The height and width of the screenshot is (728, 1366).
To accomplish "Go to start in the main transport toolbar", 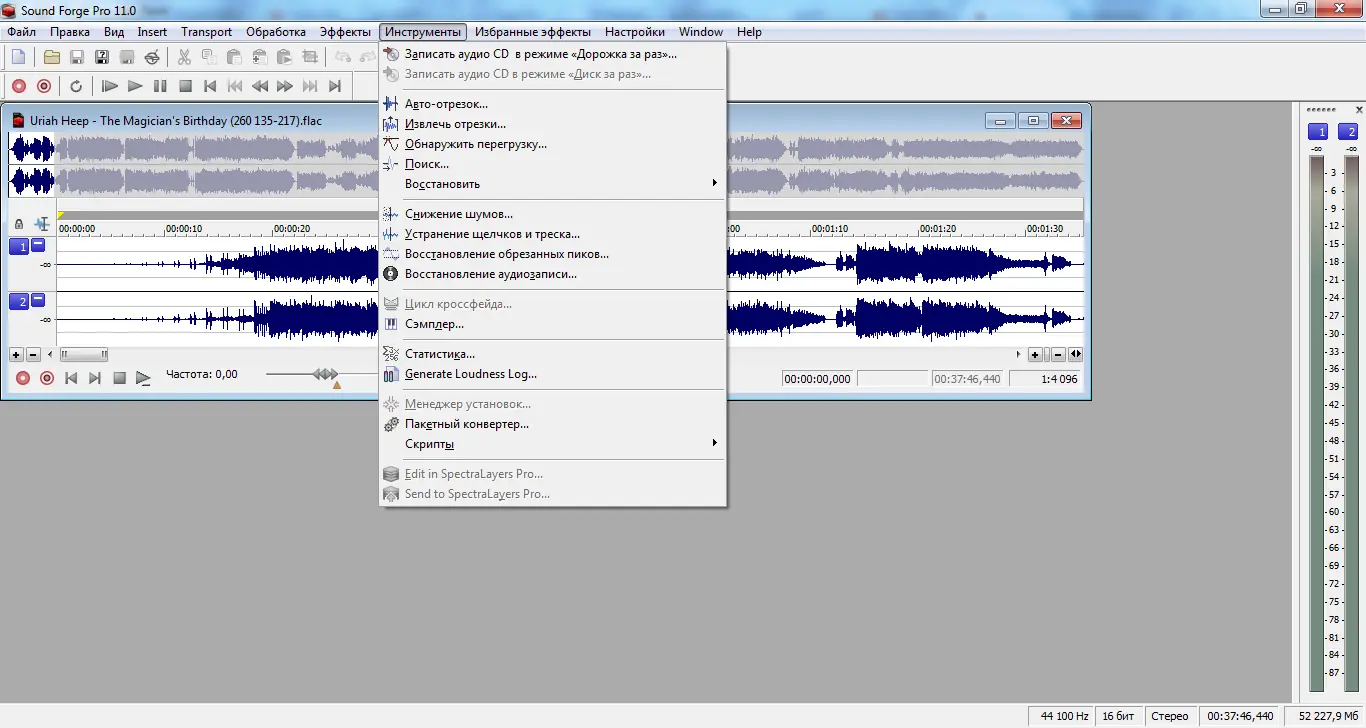I will (210, 86).
